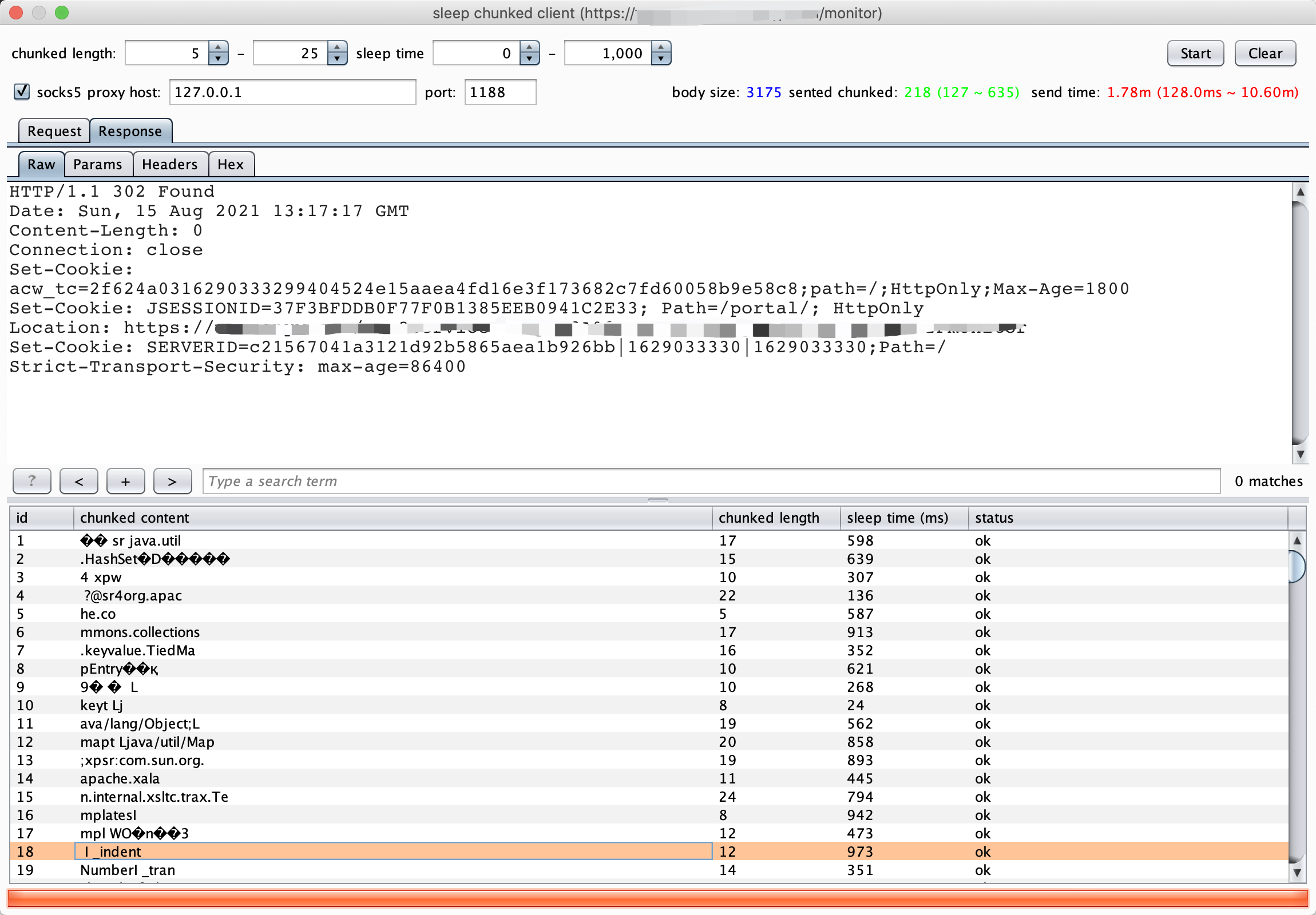
Task: Click the next match arrow button
Action: pyautogui.click(x=172, y=482)
